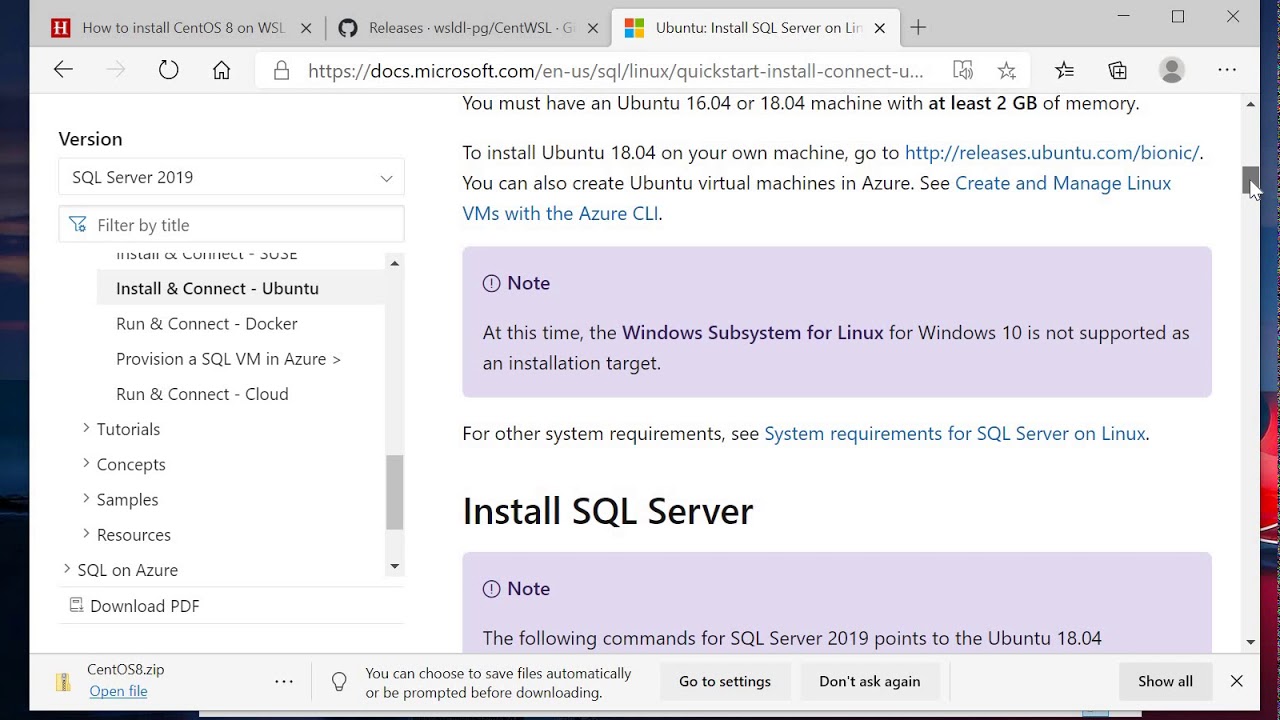Close the downloads bar
Viewport: 1280px width, 720px height.
point(1237,681)
